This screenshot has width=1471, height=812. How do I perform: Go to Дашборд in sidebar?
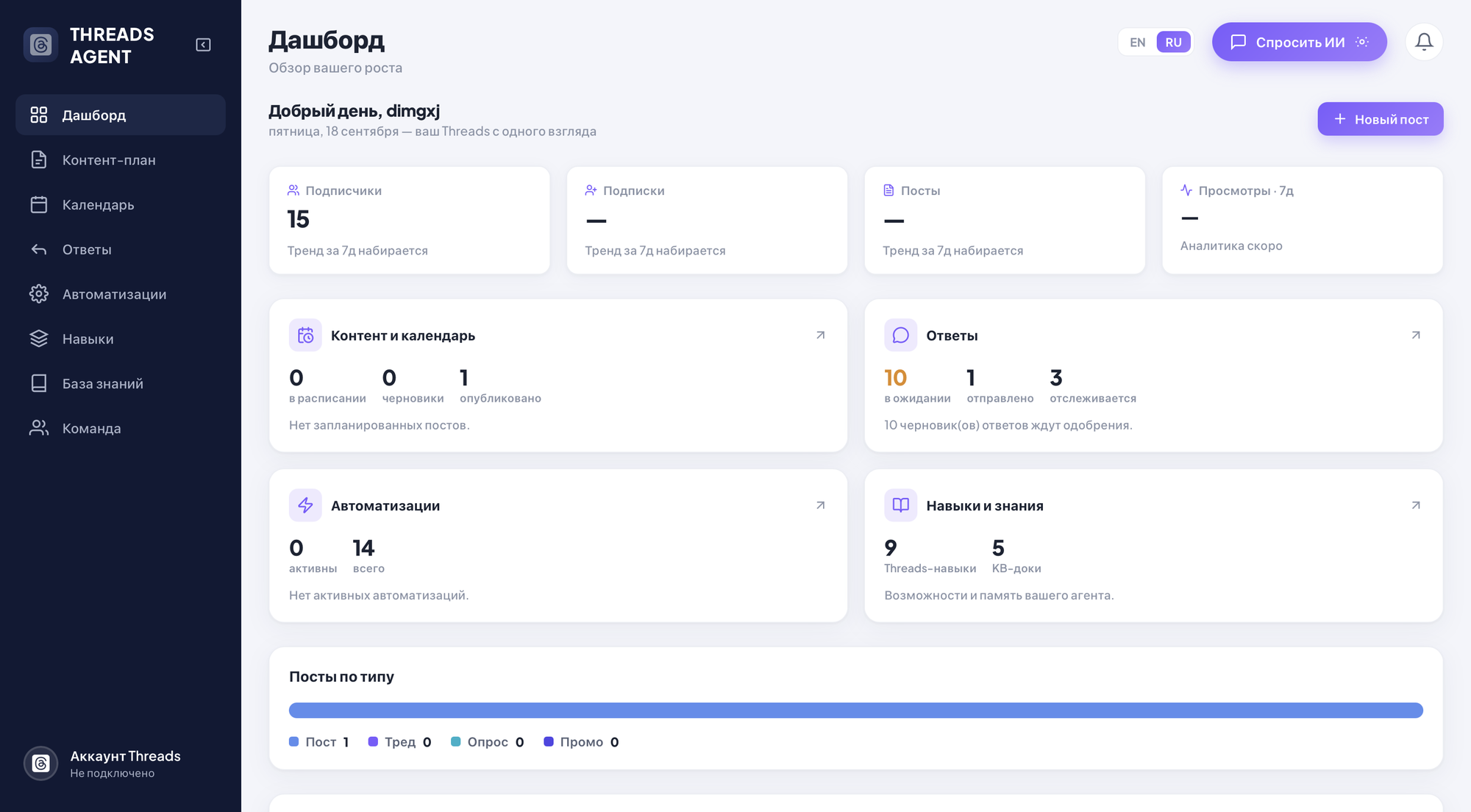click(x=121, y=115)
